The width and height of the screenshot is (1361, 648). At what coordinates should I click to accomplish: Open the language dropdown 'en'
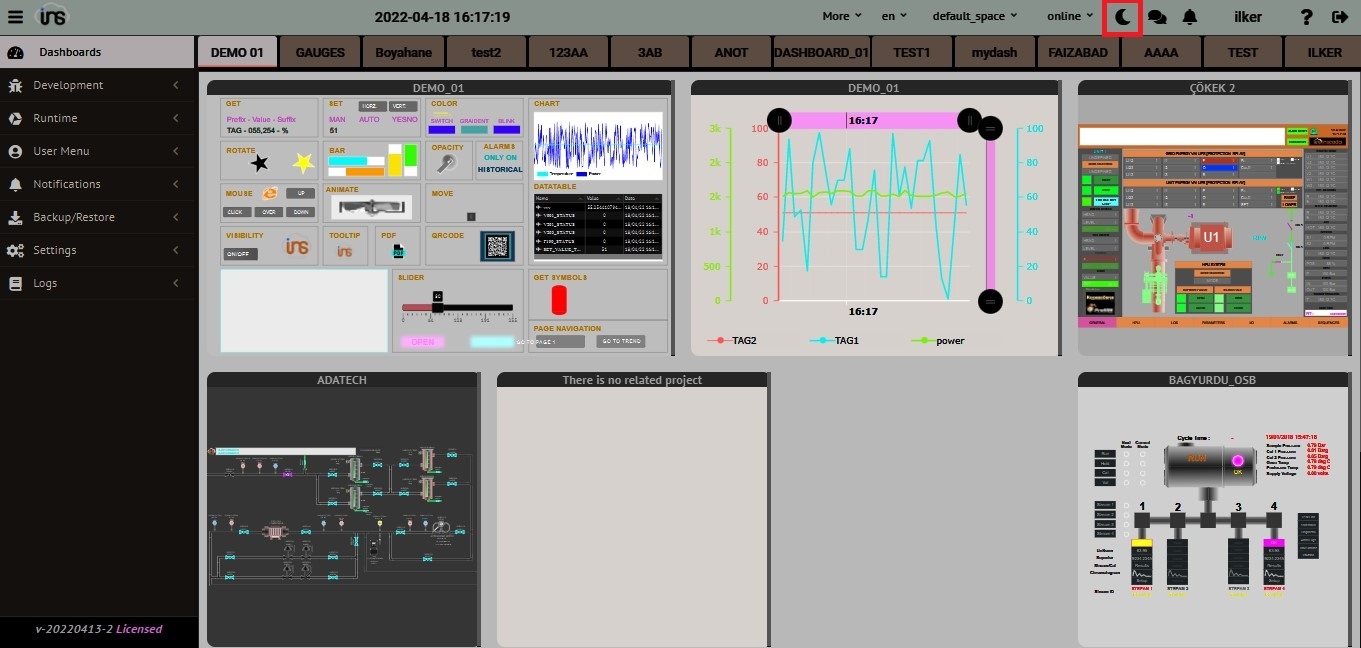894,16
